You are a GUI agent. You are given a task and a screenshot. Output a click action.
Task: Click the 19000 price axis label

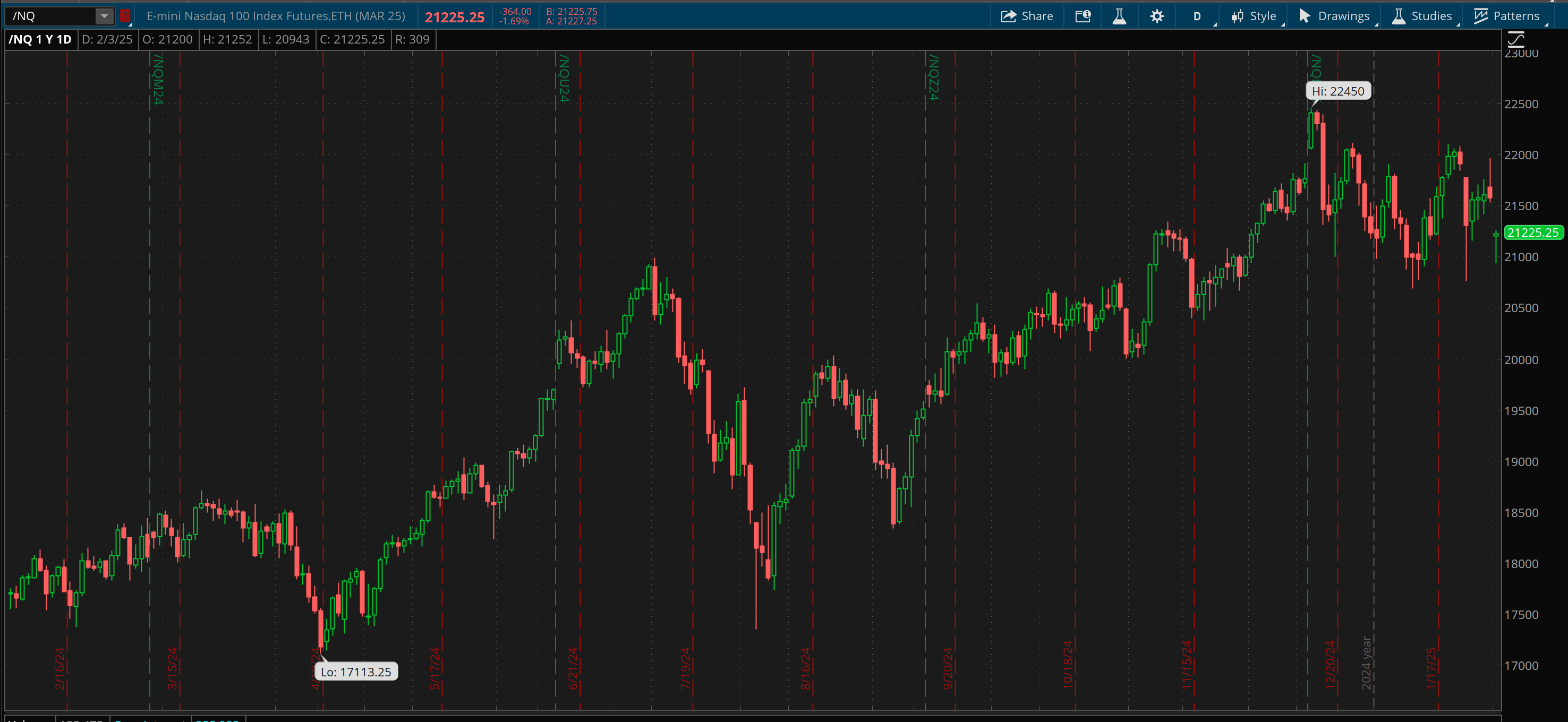[1521, 462]
